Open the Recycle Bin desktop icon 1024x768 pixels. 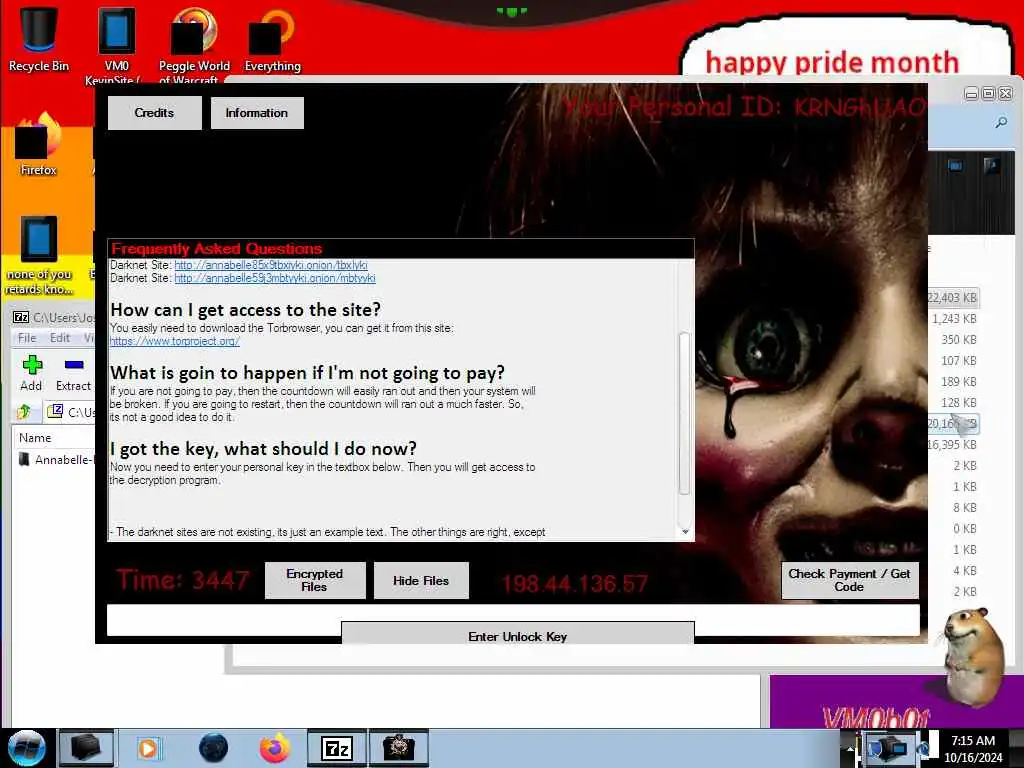[x=38, y=38]
